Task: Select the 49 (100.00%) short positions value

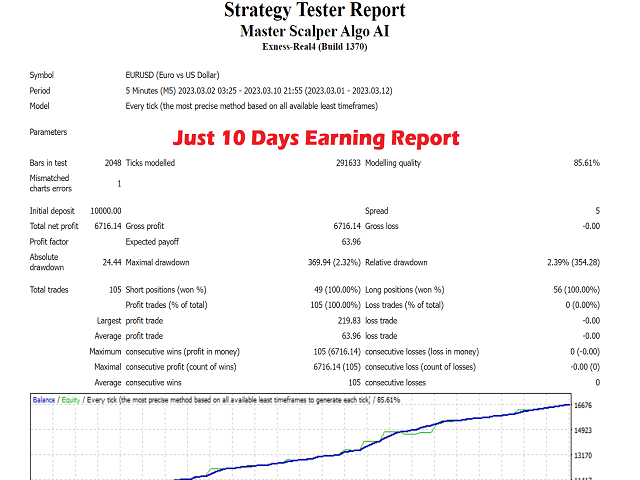Action: click(337, 290)
